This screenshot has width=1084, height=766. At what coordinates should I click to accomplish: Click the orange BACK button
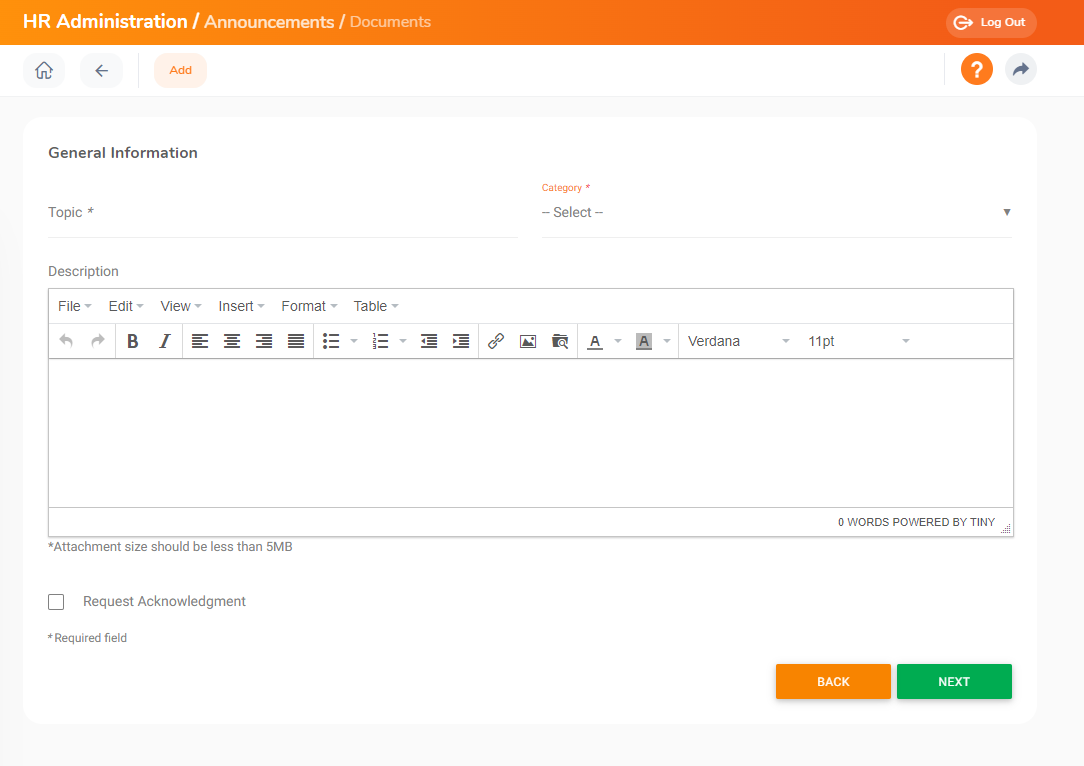coord(833,682)
